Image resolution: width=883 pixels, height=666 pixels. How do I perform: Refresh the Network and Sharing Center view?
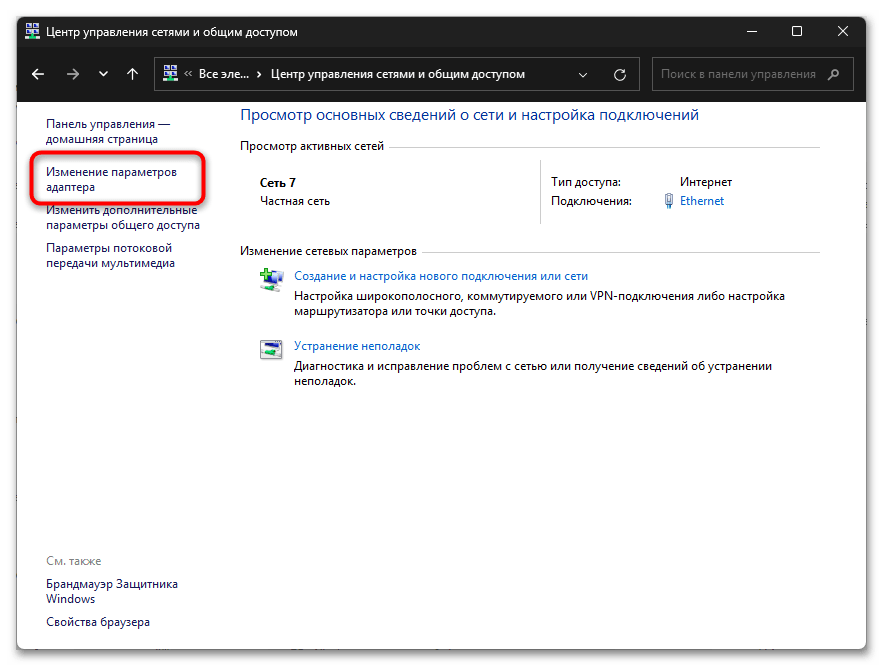click(x=620, y=74)
